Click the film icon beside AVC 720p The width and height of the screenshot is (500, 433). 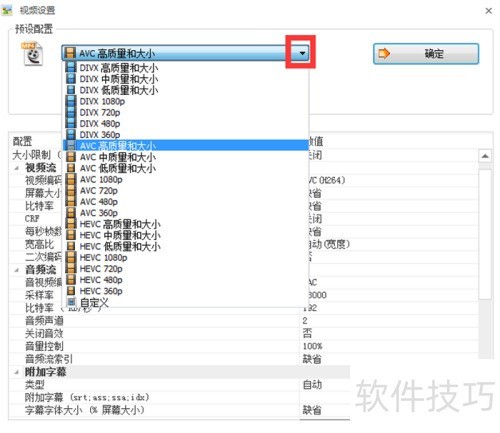click(x=71, y=191)
